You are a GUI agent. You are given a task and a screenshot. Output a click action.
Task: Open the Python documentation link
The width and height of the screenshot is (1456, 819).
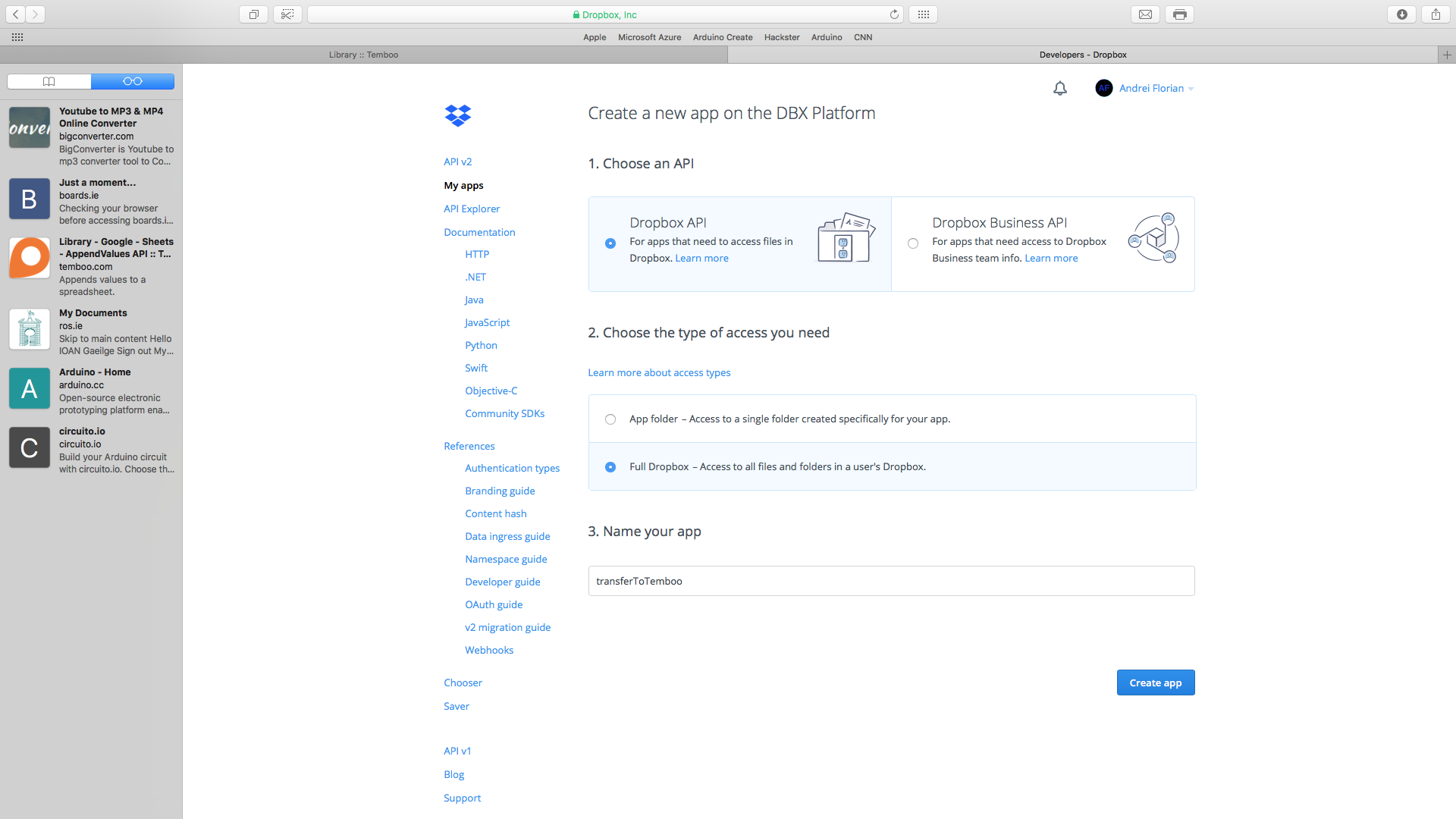[x=481, y=345]
